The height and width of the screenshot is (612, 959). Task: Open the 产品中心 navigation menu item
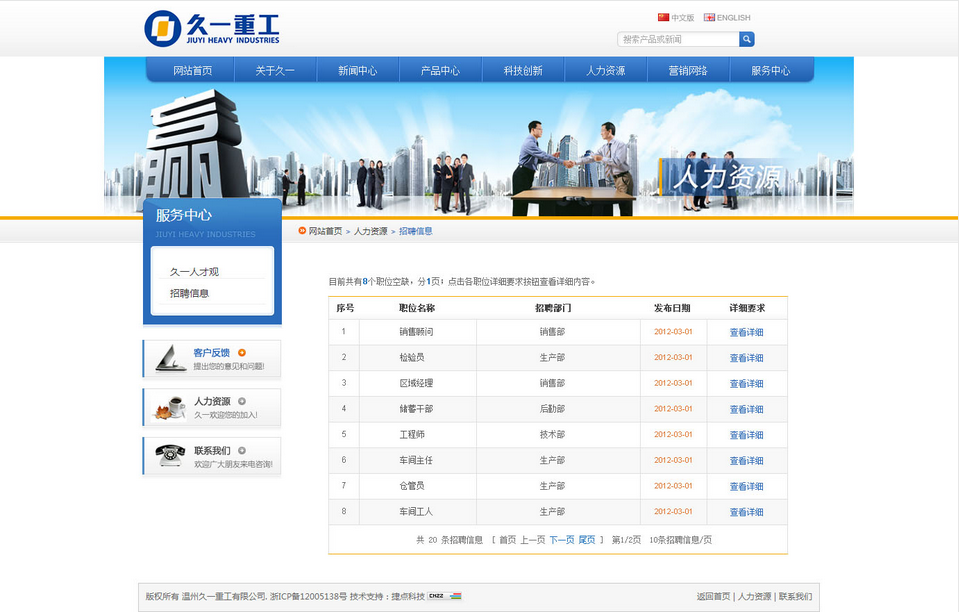pos(440,71)
